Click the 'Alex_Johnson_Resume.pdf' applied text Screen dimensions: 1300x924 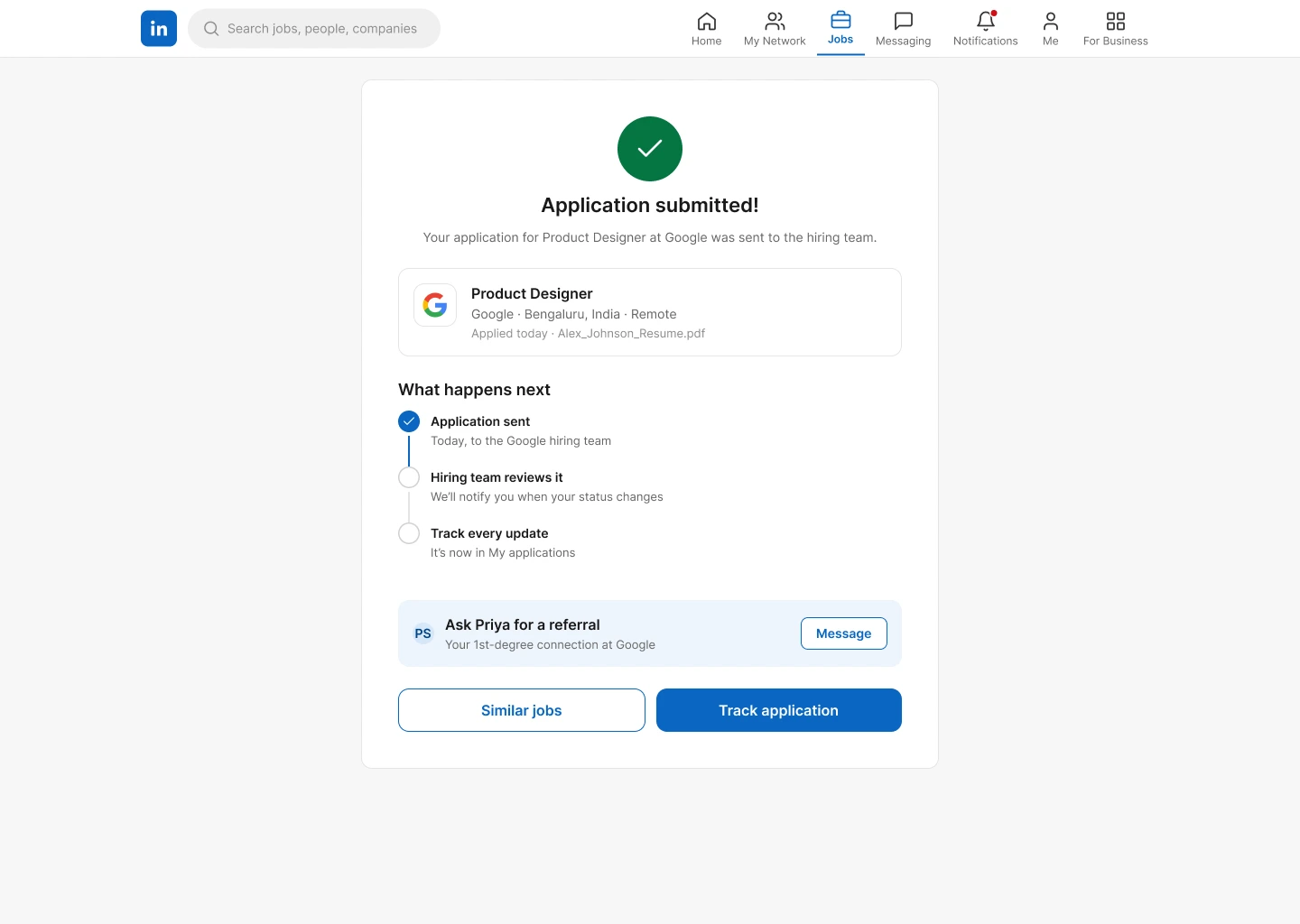[x=631, y=334]
